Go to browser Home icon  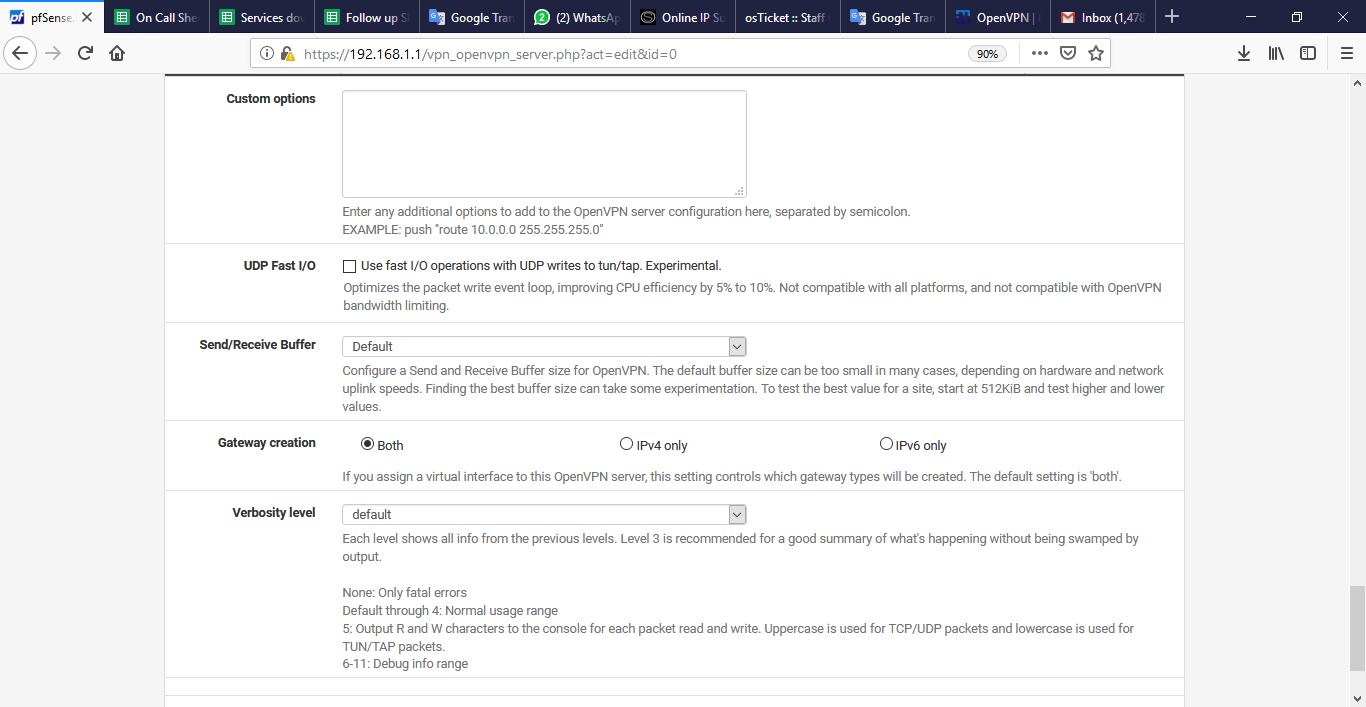click(118, 54)
